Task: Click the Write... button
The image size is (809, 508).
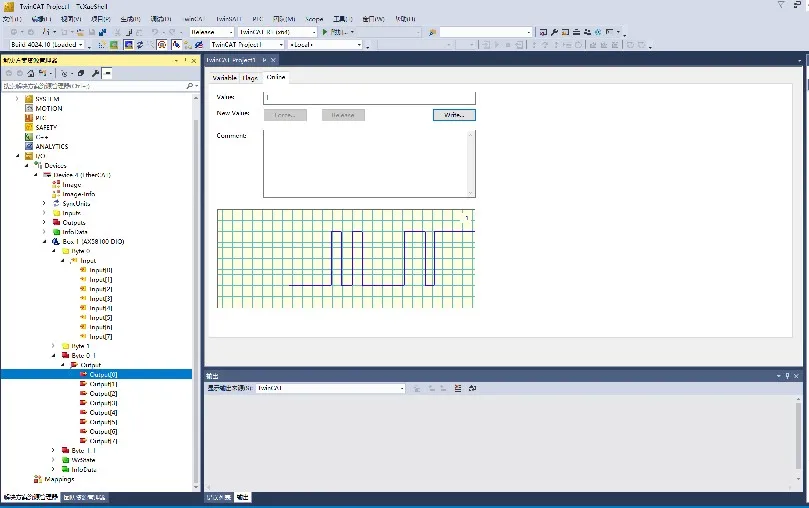Action: [454, 115]
